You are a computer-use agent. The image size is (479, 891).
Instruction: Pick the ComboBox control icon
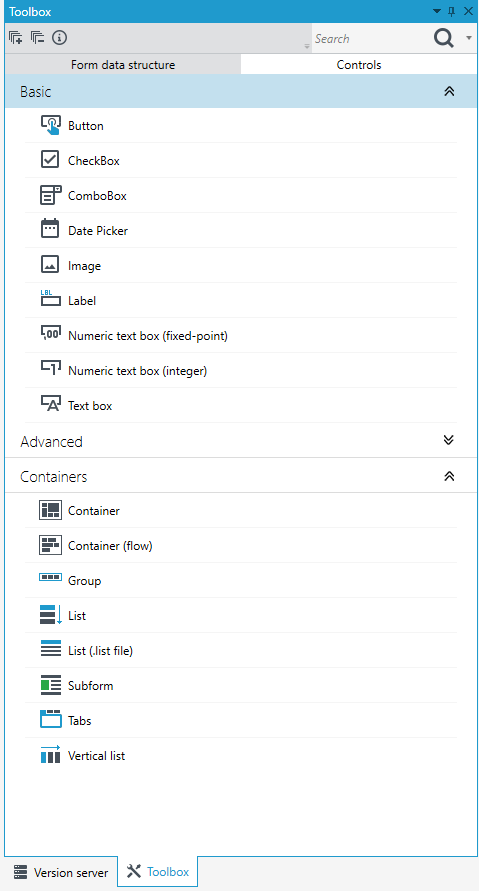click(51, 195)
